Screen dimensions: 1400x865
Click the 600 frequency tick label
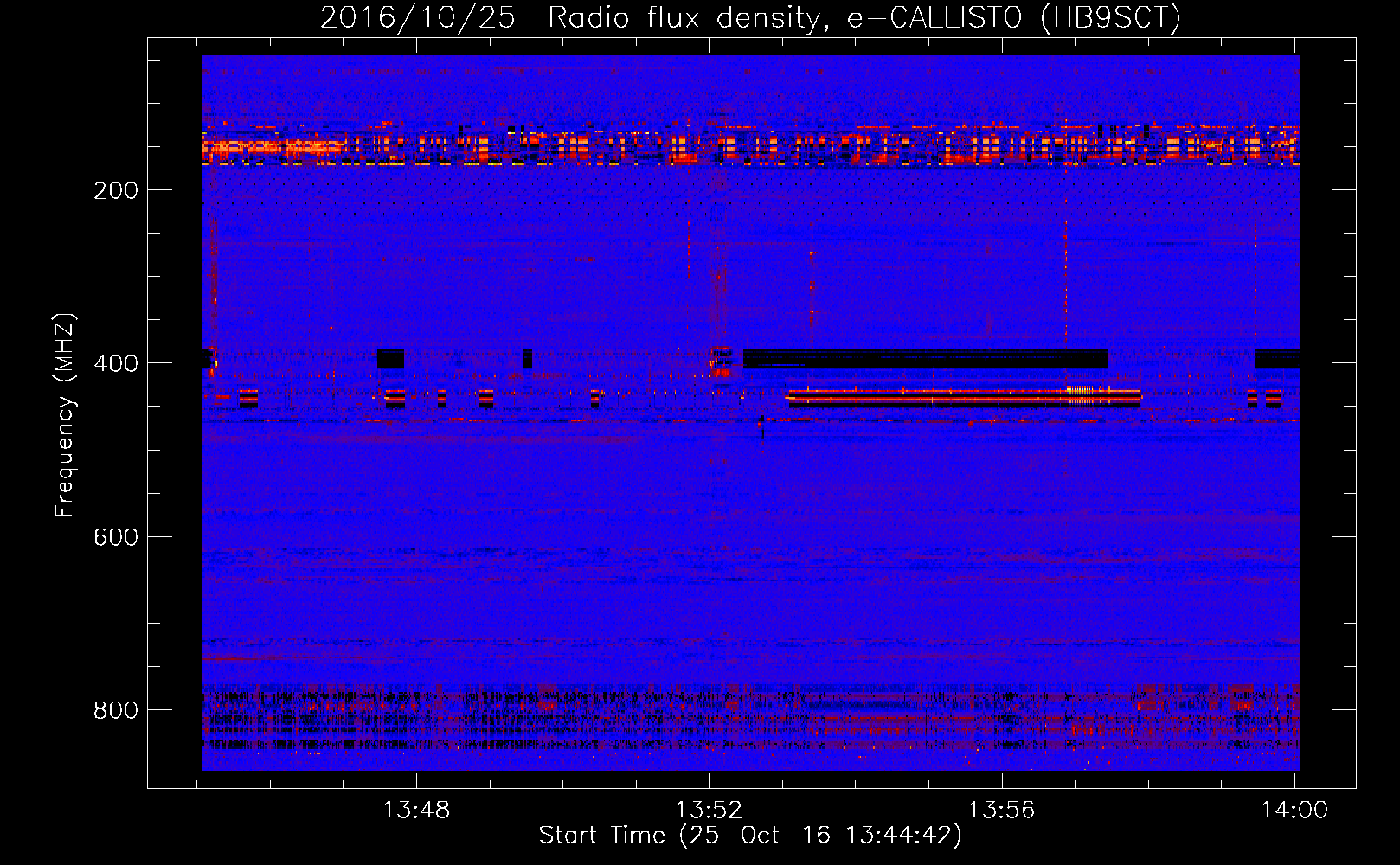click(116, 537)
